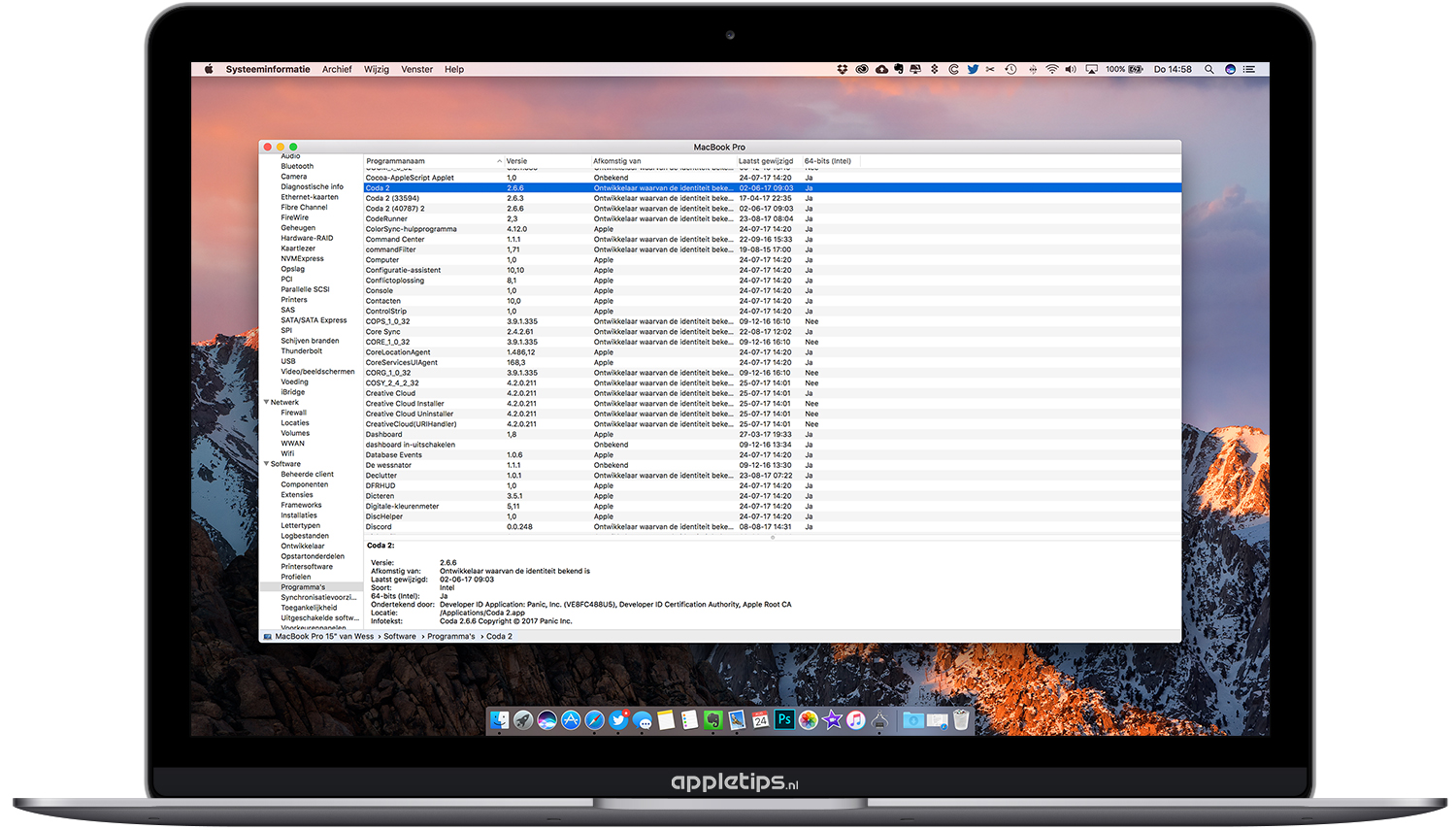
Task: Open the Apple menu
Action: click(x=209, y=69)
